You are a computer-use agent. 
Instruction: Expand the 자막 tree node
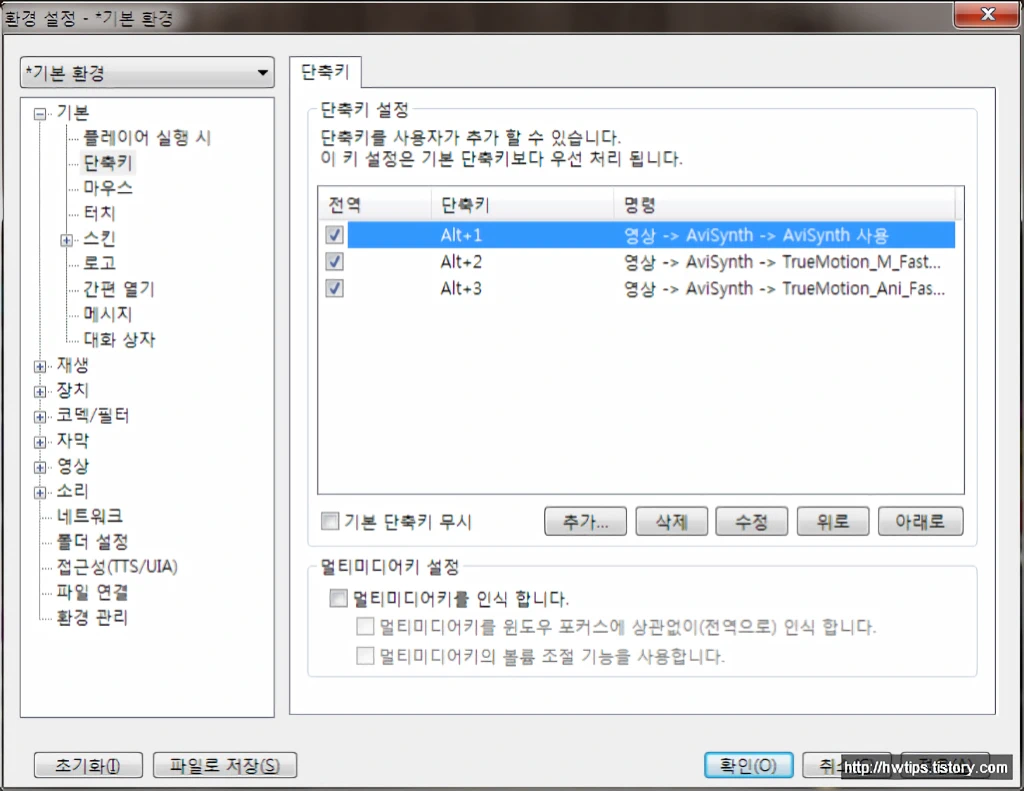(x=40, y=442)
